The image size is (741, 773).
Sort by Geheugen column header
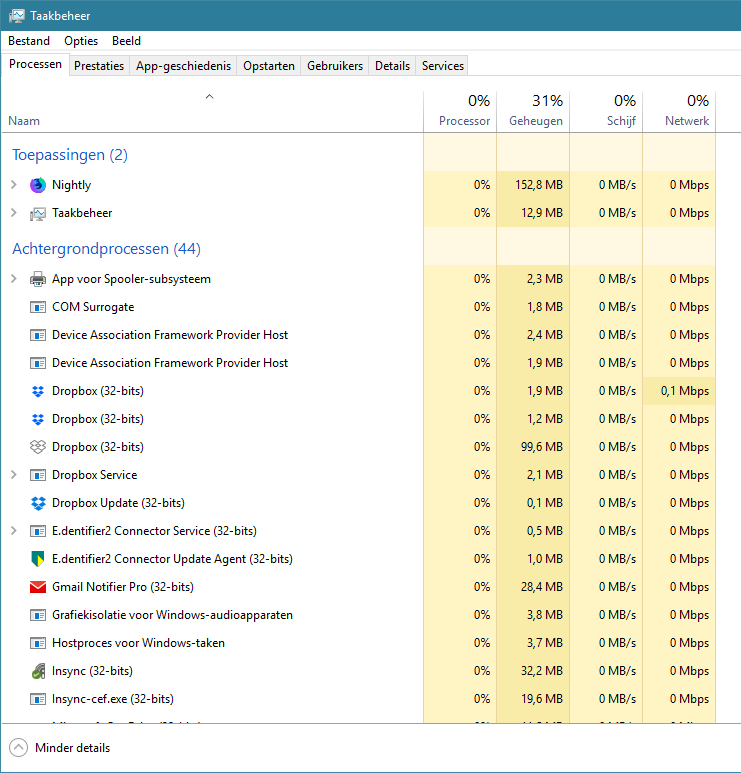[533, 112]
